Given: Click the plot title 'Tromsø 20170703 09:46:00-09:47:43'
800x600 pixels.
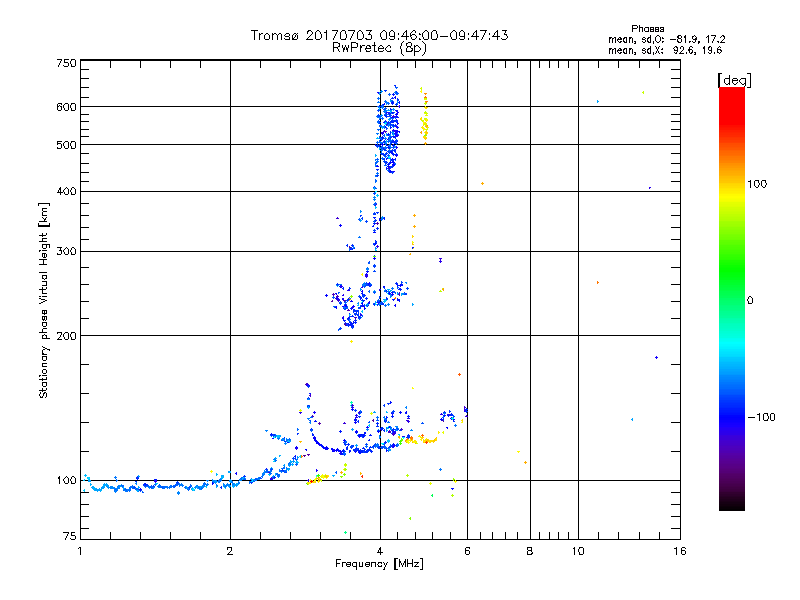Looking at the screenshot, I should coord(379,35).
